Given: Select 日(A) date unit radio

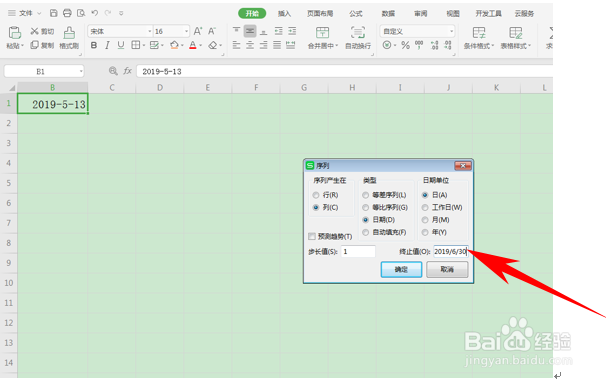Looking at the screenshot, I should 425,195.
